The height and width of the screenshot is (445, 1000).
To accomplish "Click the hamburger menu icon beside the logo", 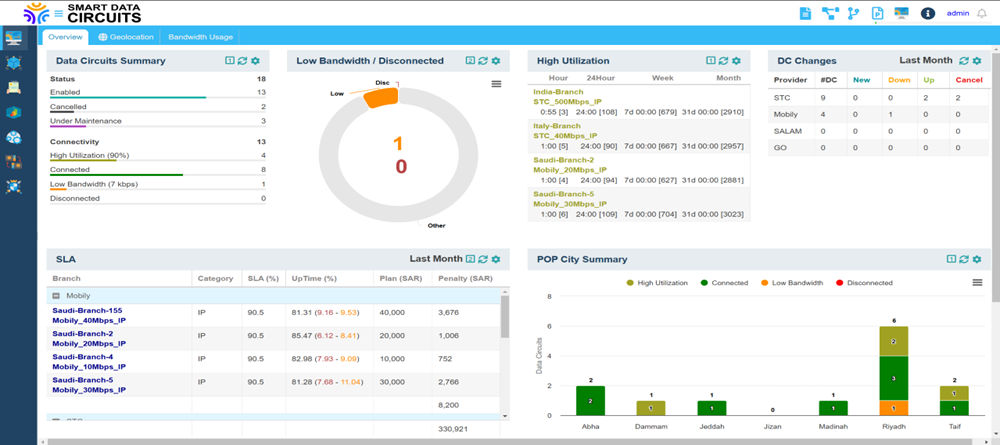I will click(x=59, y=13).
